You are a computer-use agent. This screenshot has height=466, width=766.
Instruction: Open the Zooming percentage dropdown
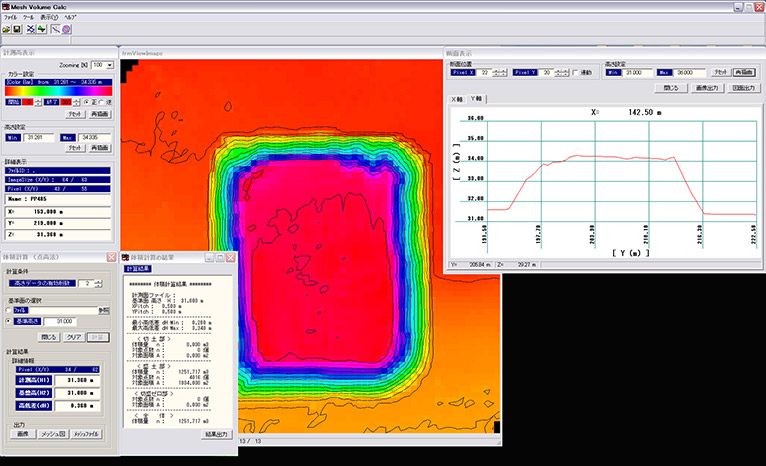(109, 63)
